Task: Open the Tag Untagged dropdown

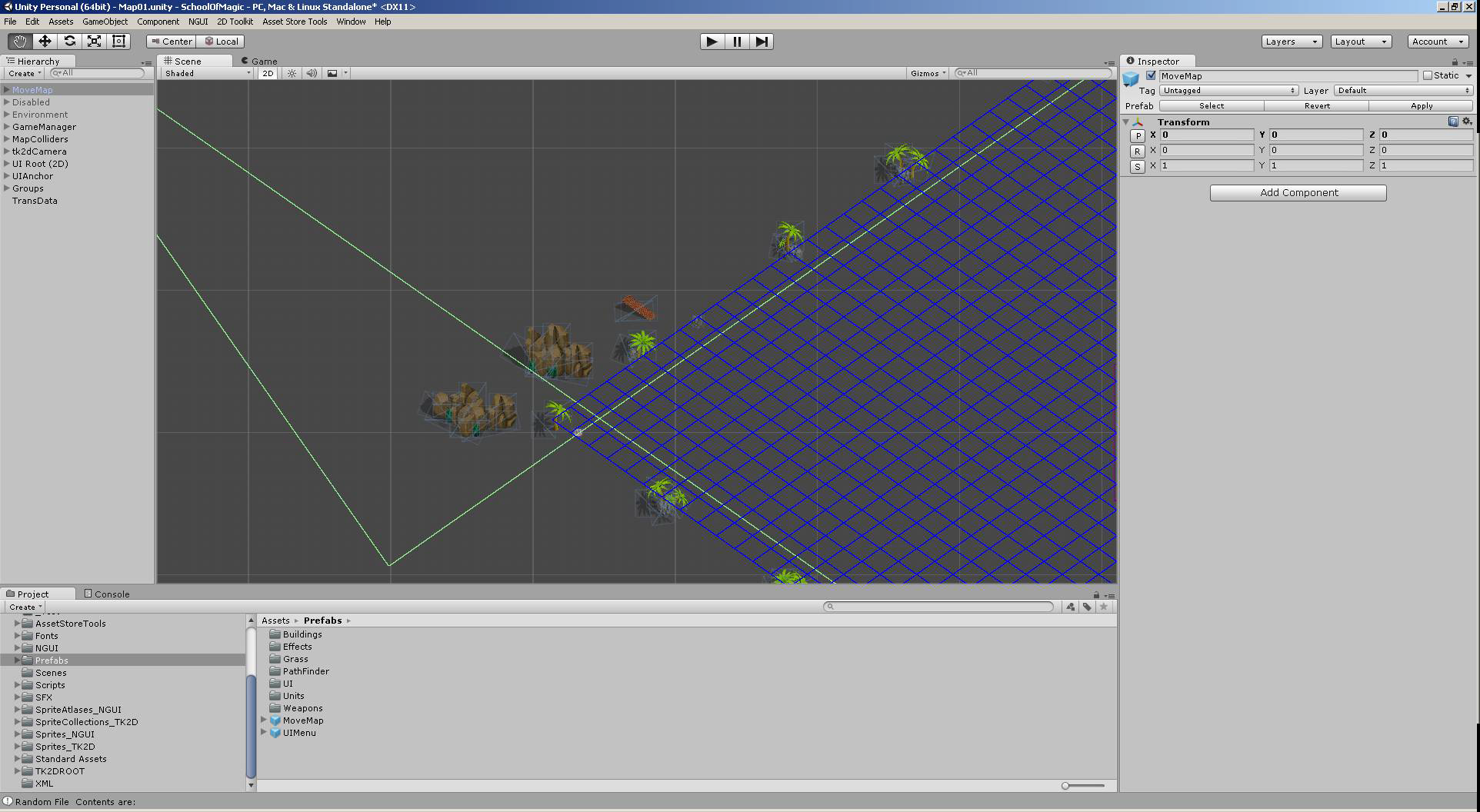Action: [1228, 91]
